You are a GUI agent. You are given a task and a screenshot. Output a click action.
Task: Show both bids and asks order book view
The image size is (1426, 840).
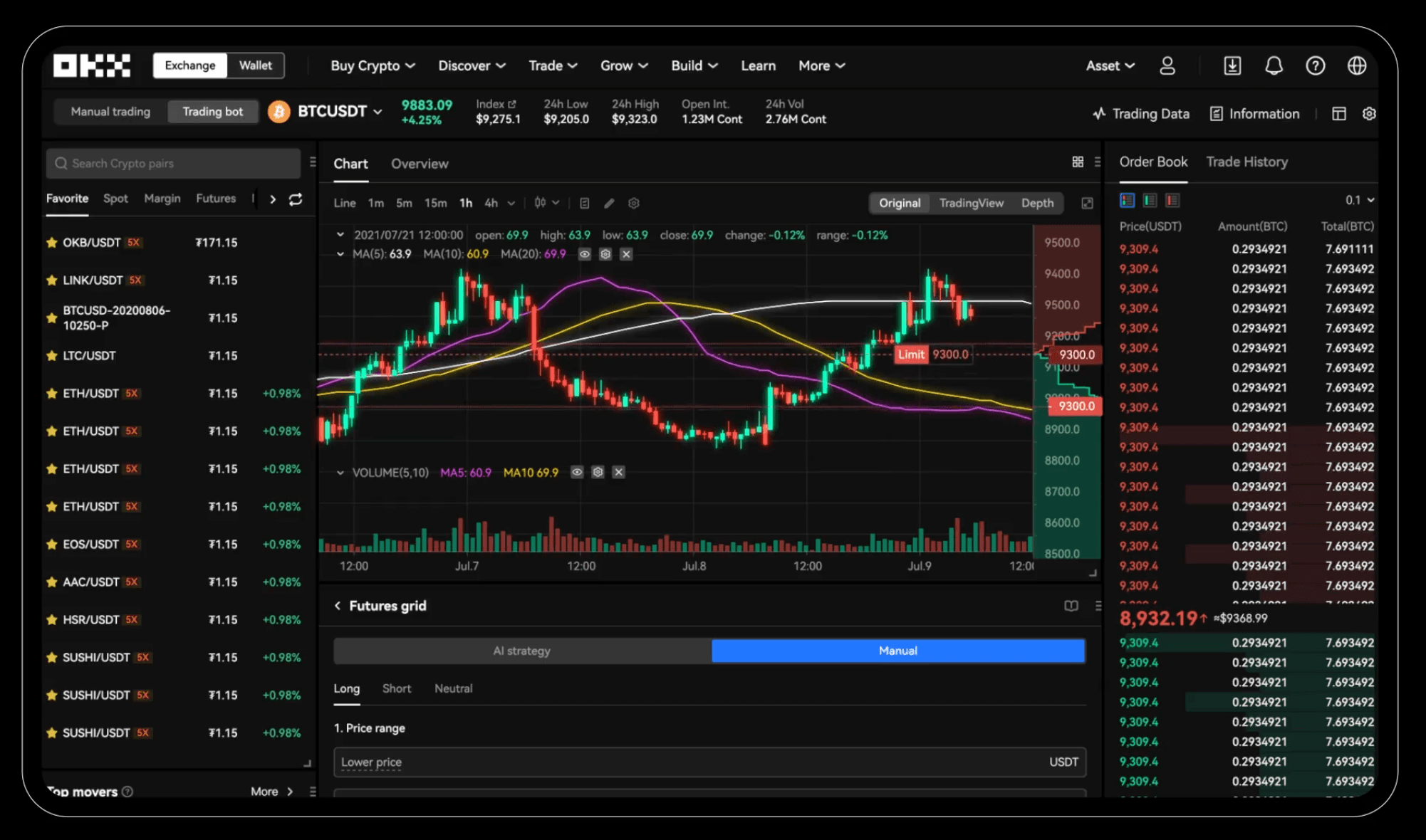pyautogui.click(x=1127, y=201)
